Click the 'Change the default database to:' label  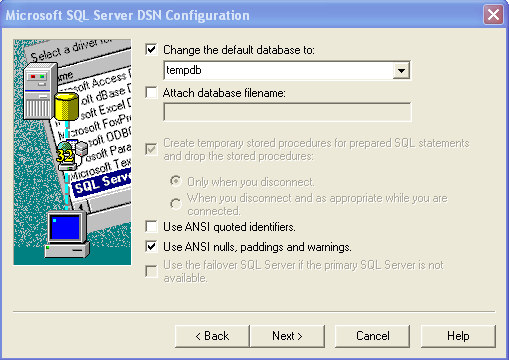tap(239, 50)
